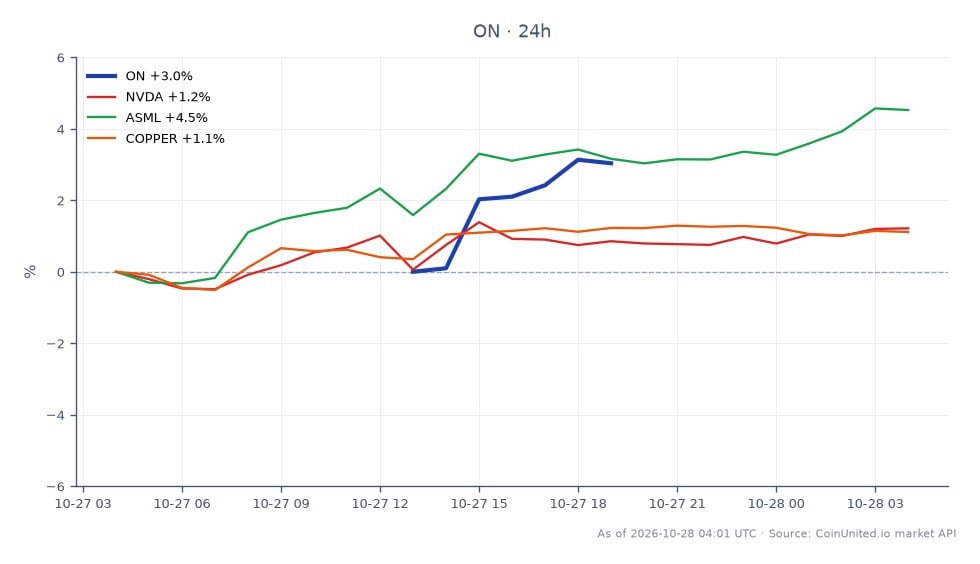Image resolution: width=980 pixels, height=564 pixels.
Task: Click the % y-axis title
Action: tap(30, 271)
